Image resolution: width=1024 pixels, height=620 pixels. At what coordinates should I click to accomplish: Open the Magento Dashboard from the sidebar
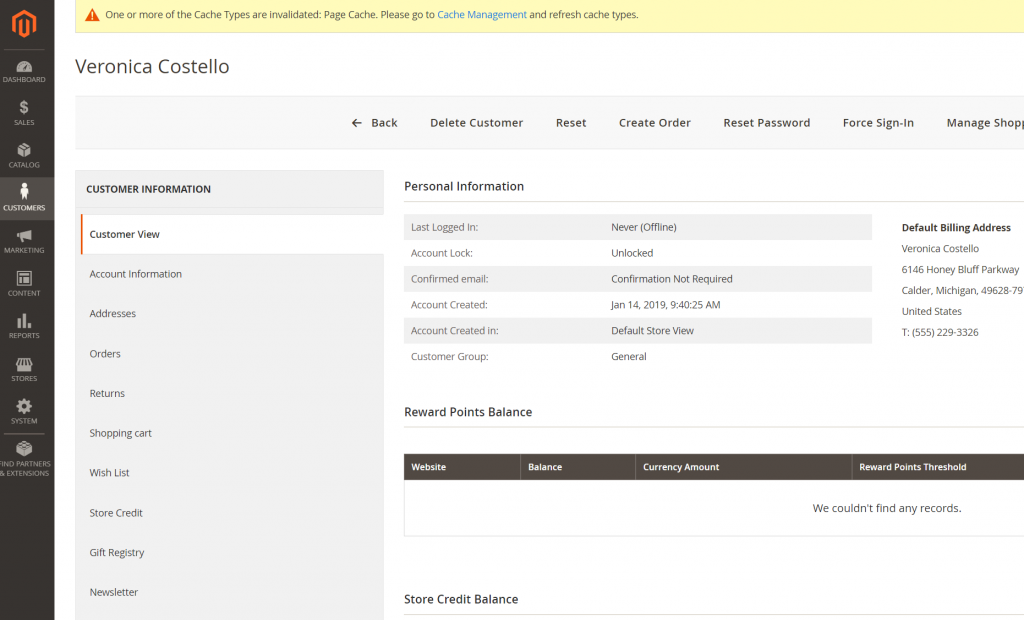click(24, 71)
